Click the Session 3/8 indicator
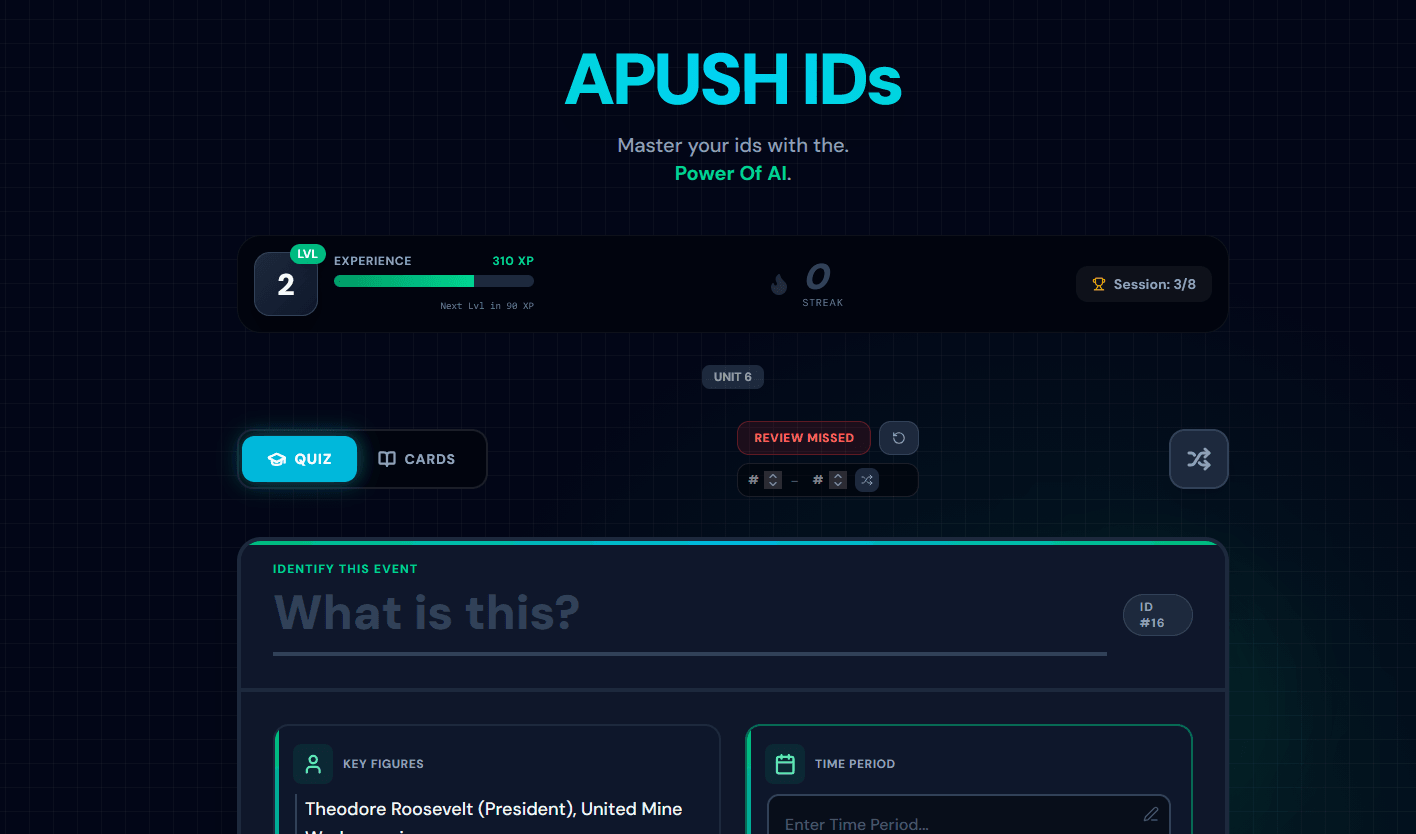This screenshot has width=1416, height=834. [x=1144, y=284]
